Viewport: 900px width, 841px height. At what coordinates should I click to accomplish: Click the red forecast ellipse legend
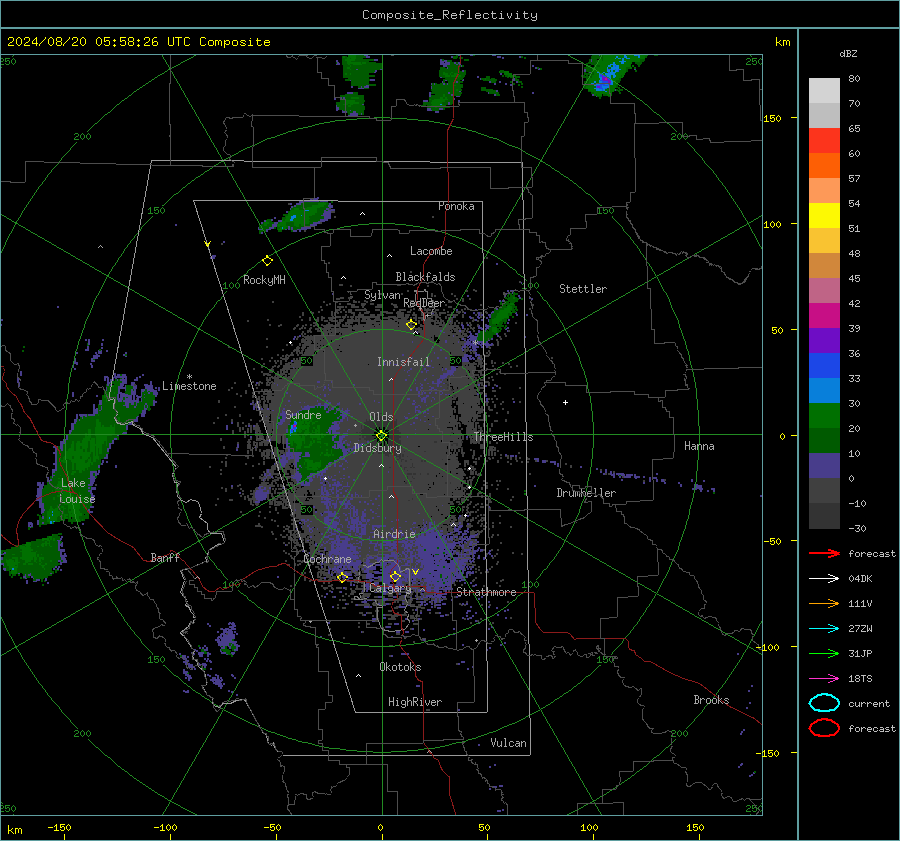[824, 728]
